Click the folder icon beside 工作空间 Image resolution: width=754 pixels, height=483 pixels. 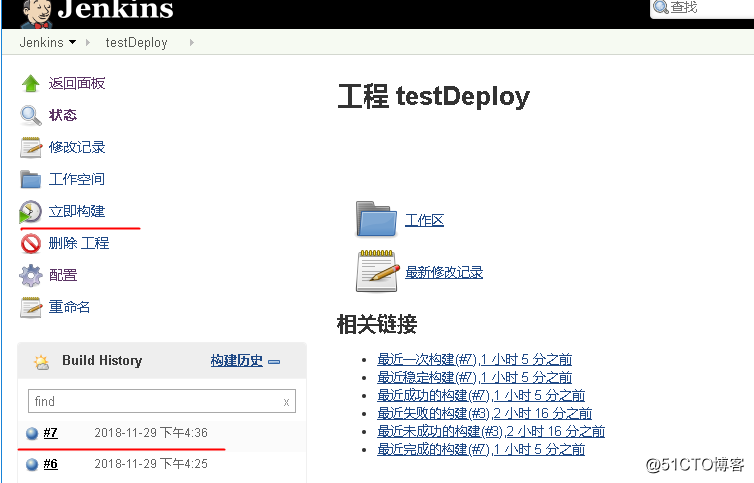coord(31,179)
